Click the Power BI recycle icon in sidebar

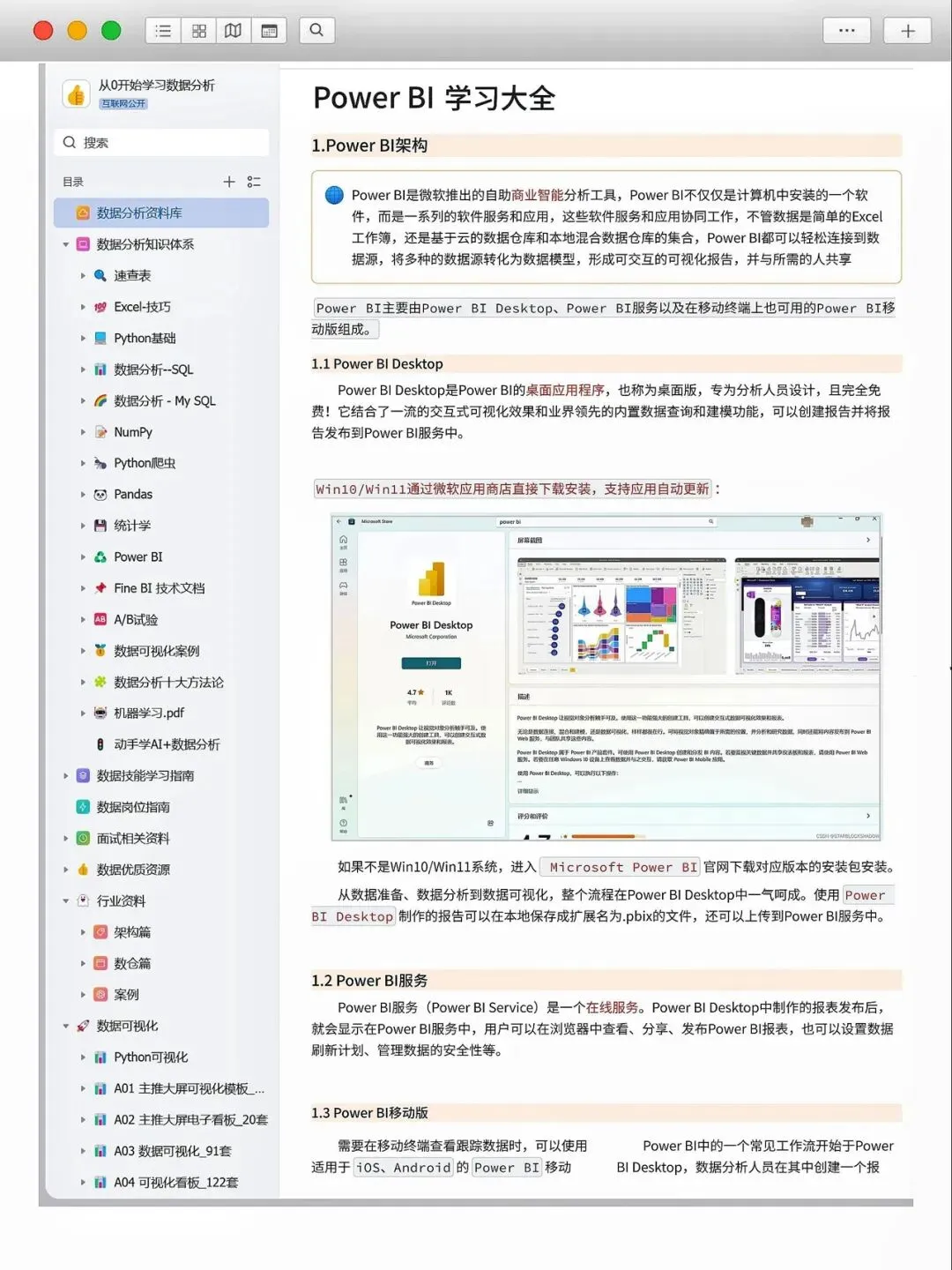click(x=100, y=557)
